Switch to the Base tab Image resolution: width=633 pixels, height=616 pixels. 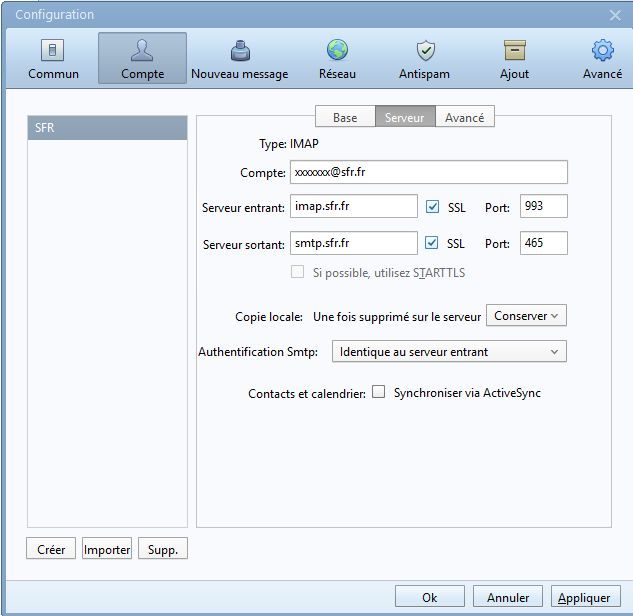coord(345,118)
